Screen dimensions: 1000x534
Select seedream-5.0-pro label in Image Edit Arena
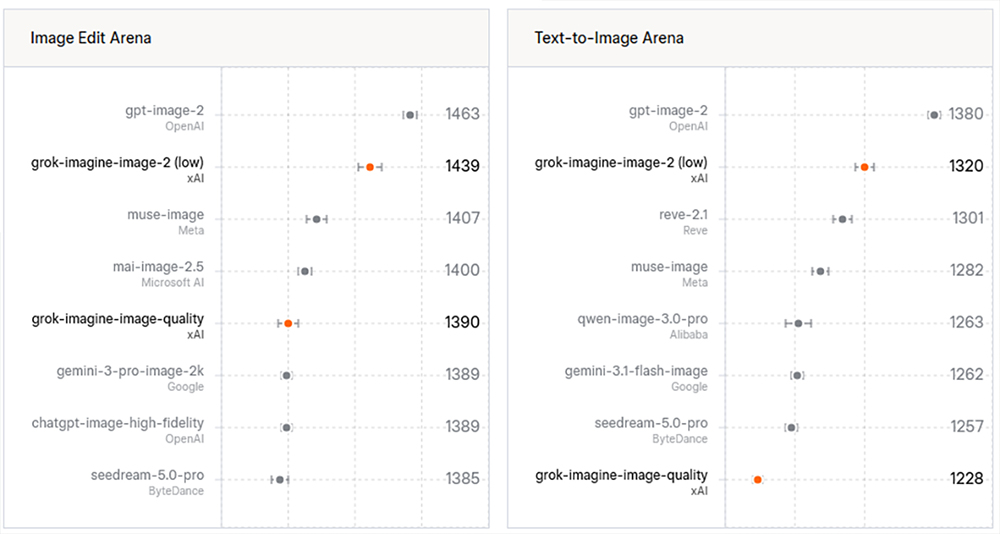[147, 475]
